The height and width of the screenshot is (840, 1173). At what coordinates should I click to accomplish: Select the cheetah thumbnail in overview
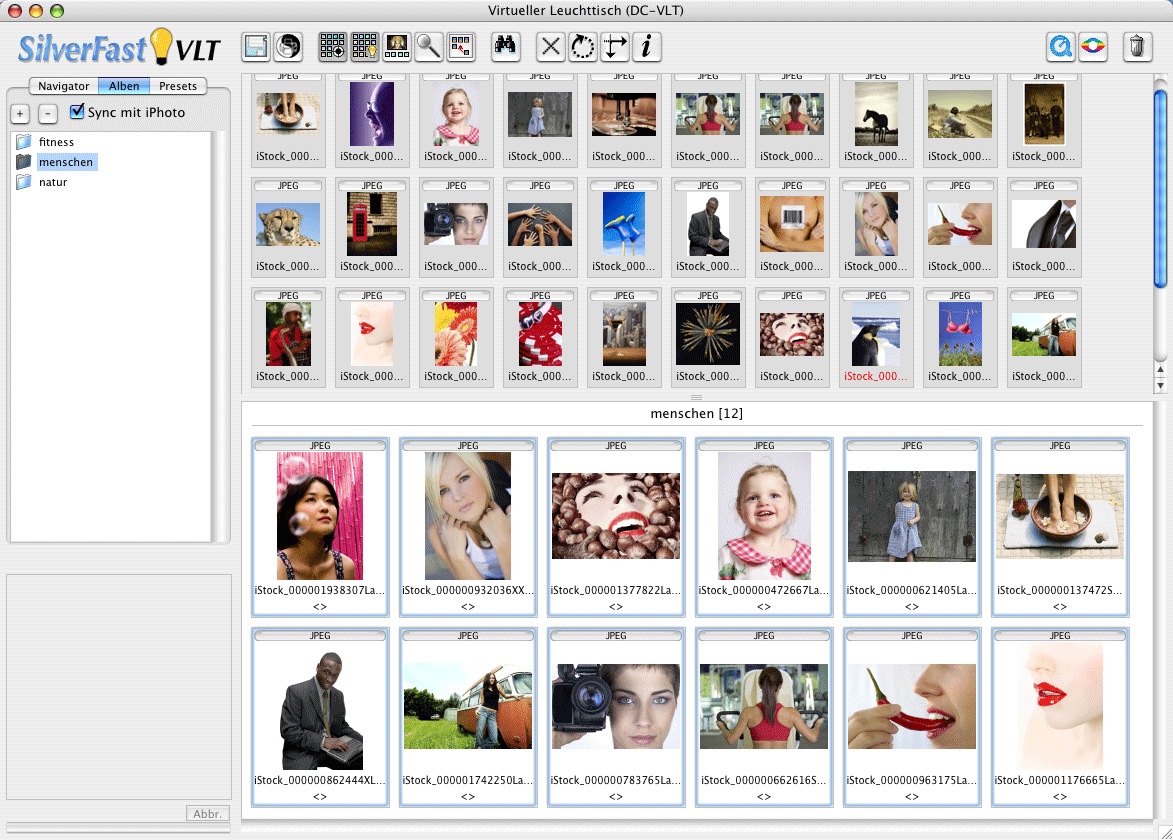(288, 224)
